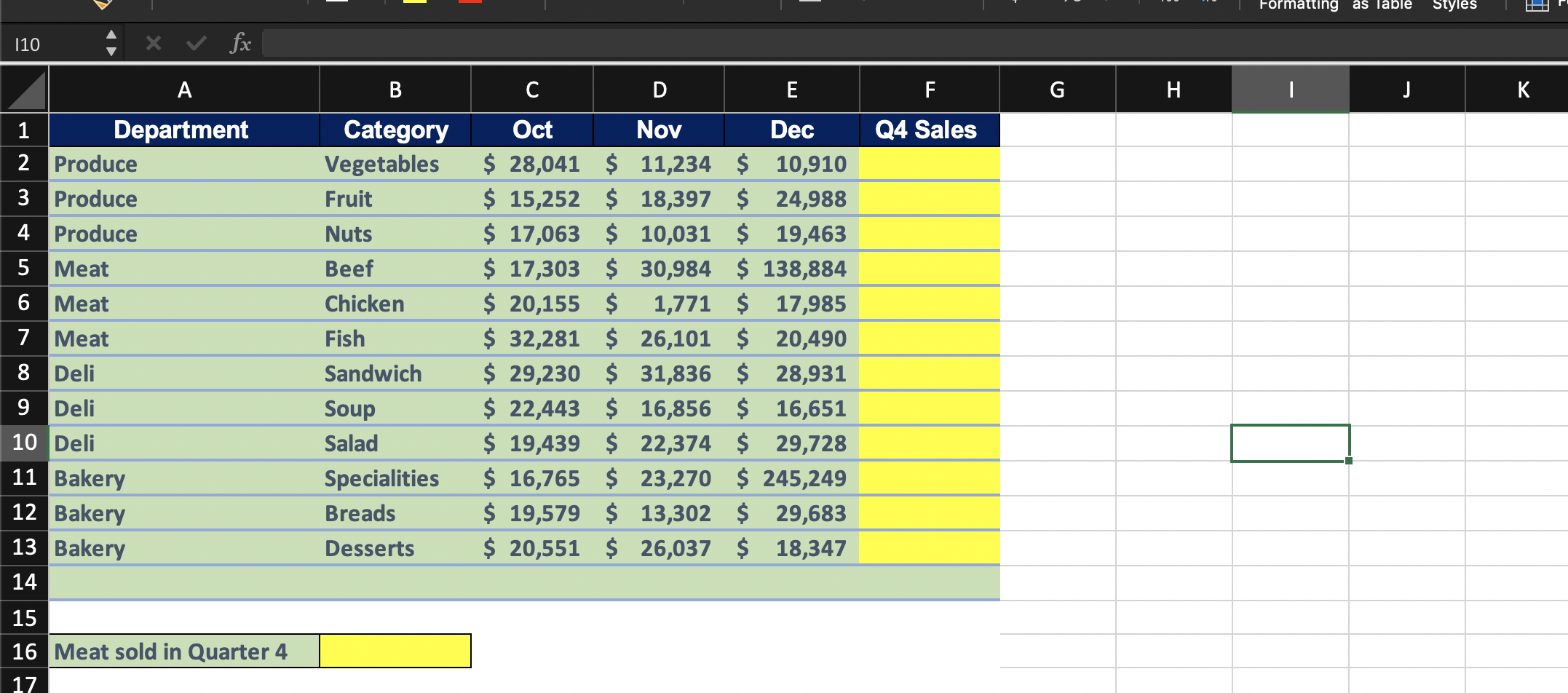
Task: Click the fill handle of cell I10
Action: (1348, 461)
